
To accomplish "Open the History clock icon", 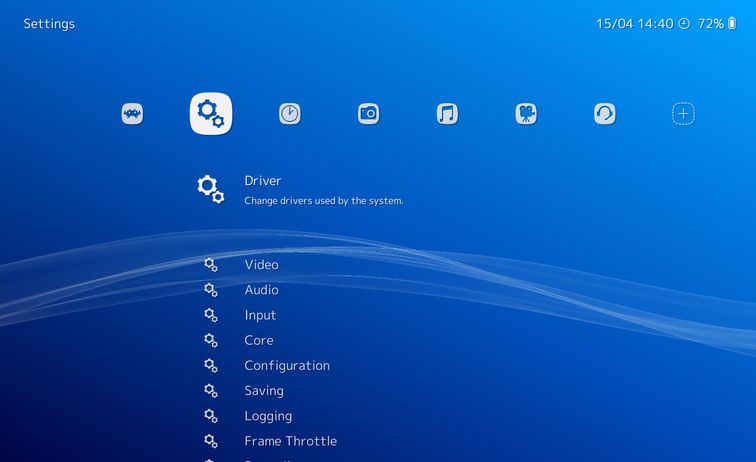I will (290, 114).
